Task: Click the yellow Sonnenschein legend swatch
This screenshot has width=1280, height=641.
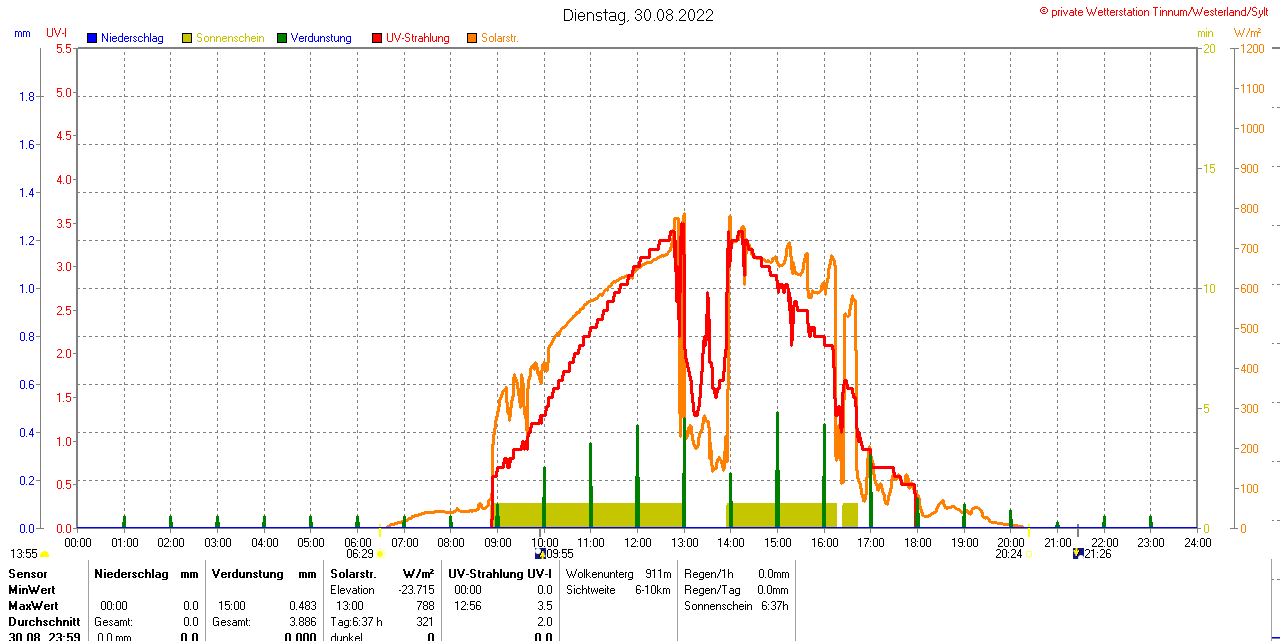Action: [x=187, y=38]
